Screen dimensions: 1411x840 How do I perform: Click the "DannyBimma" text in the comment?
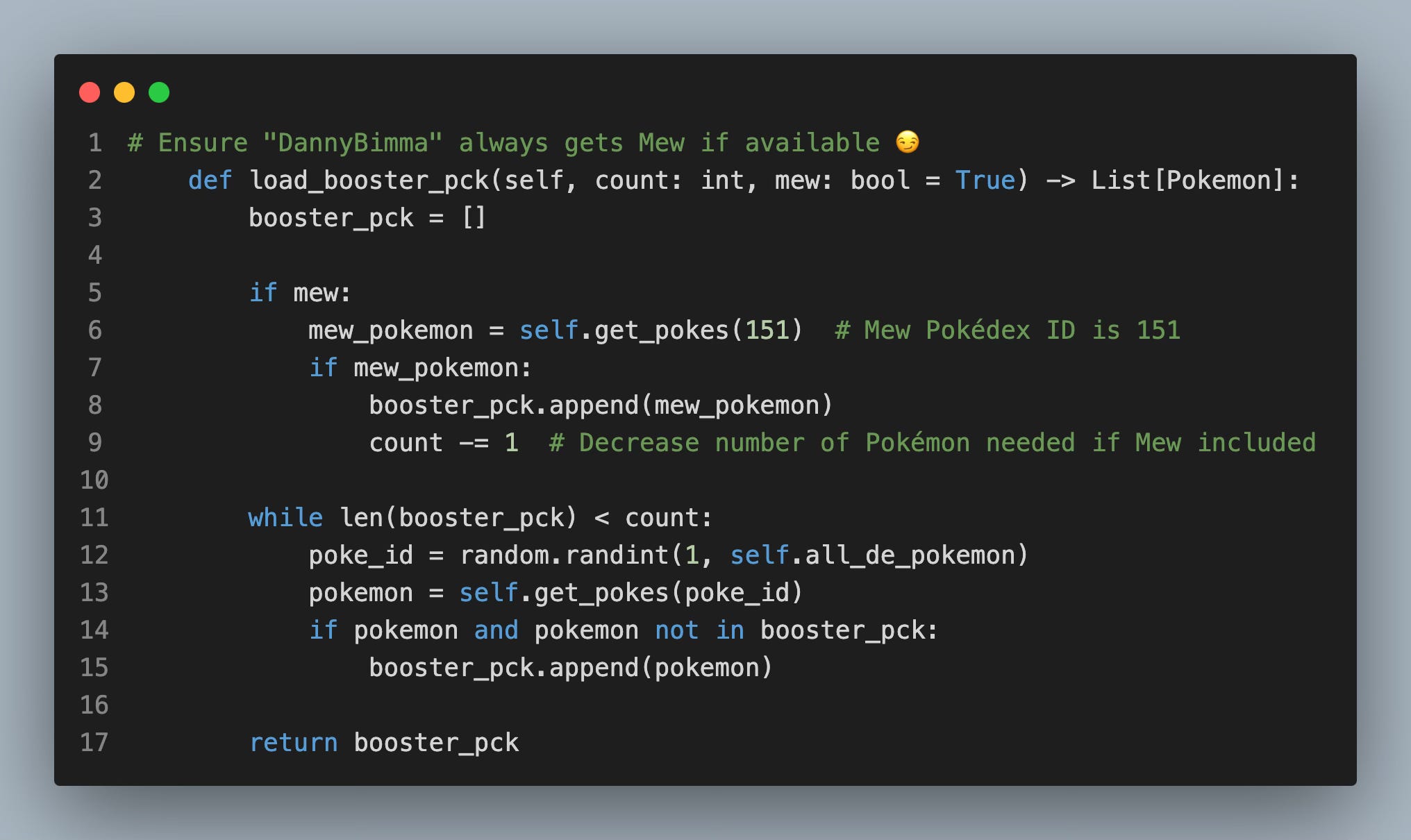click(x=353, y=143)
